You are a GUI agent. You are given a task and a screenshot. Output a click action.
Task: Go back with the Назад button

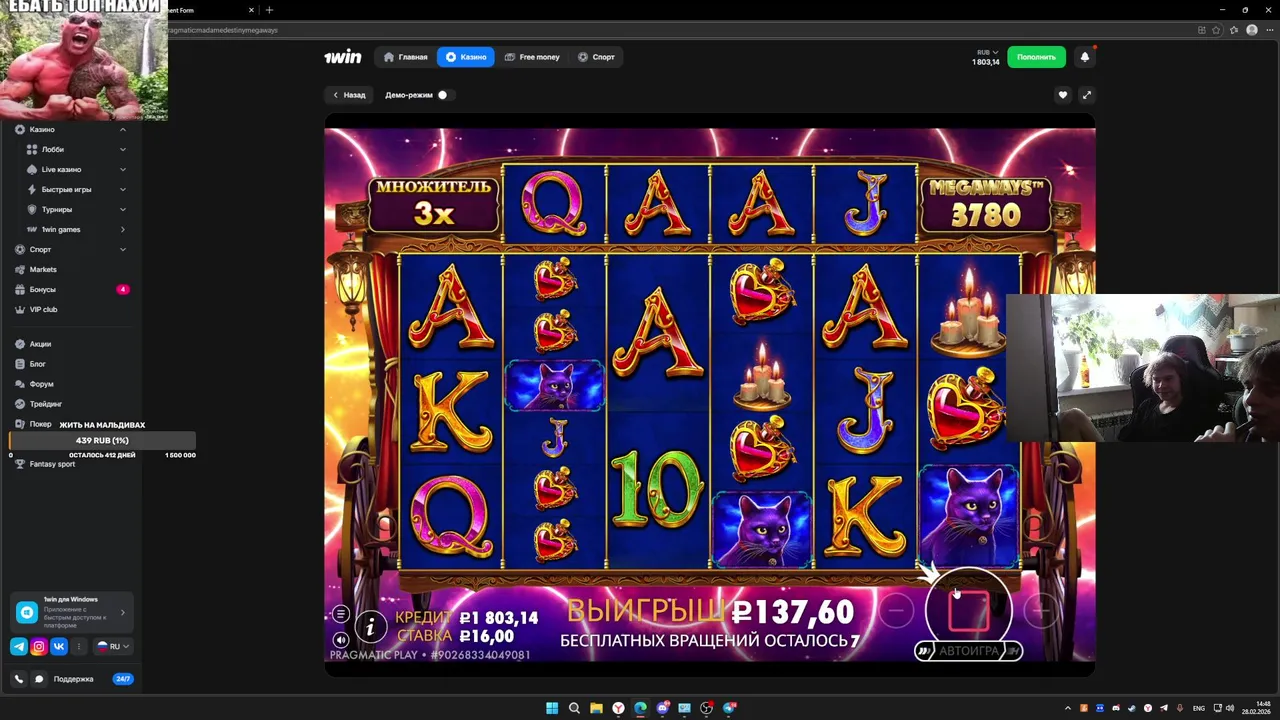click(349, 95)
